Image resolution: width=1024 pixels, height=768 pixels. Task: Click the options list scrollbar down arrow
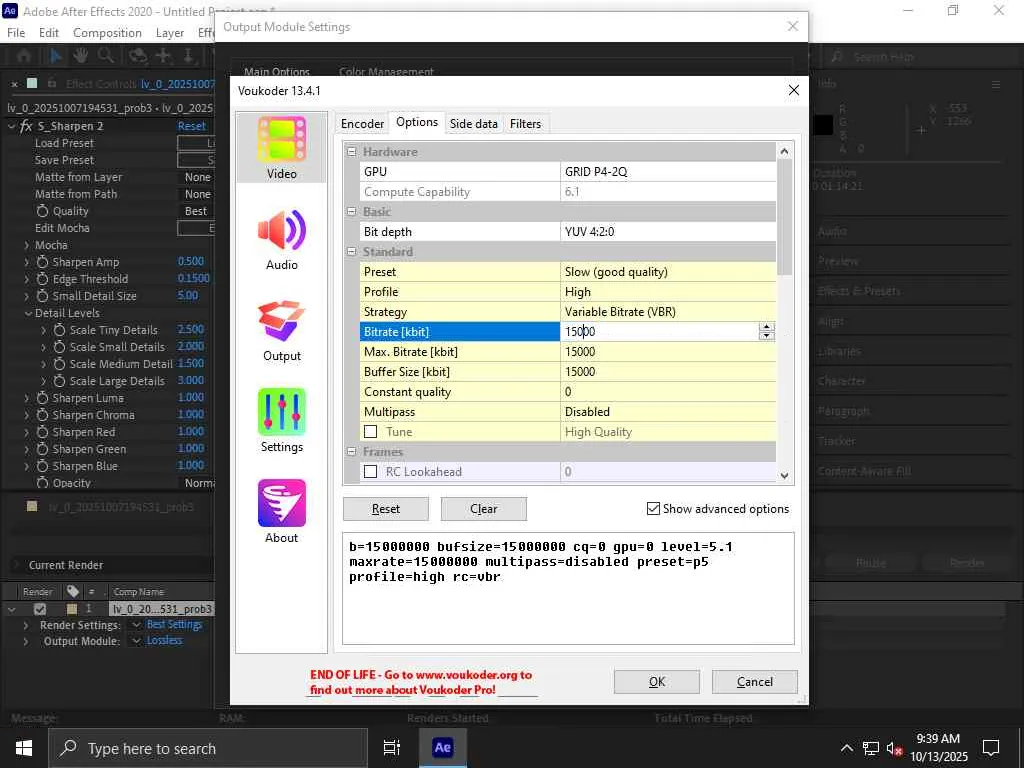(784, 475)
